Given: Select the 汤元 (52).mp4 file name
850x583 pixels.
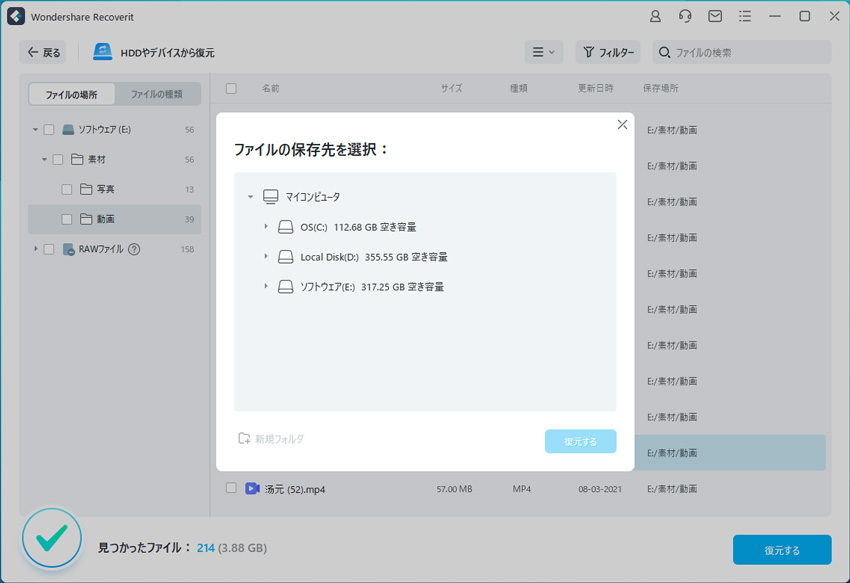Looking at the screenshot, I should pyautogui.click(x=295, y=489).
